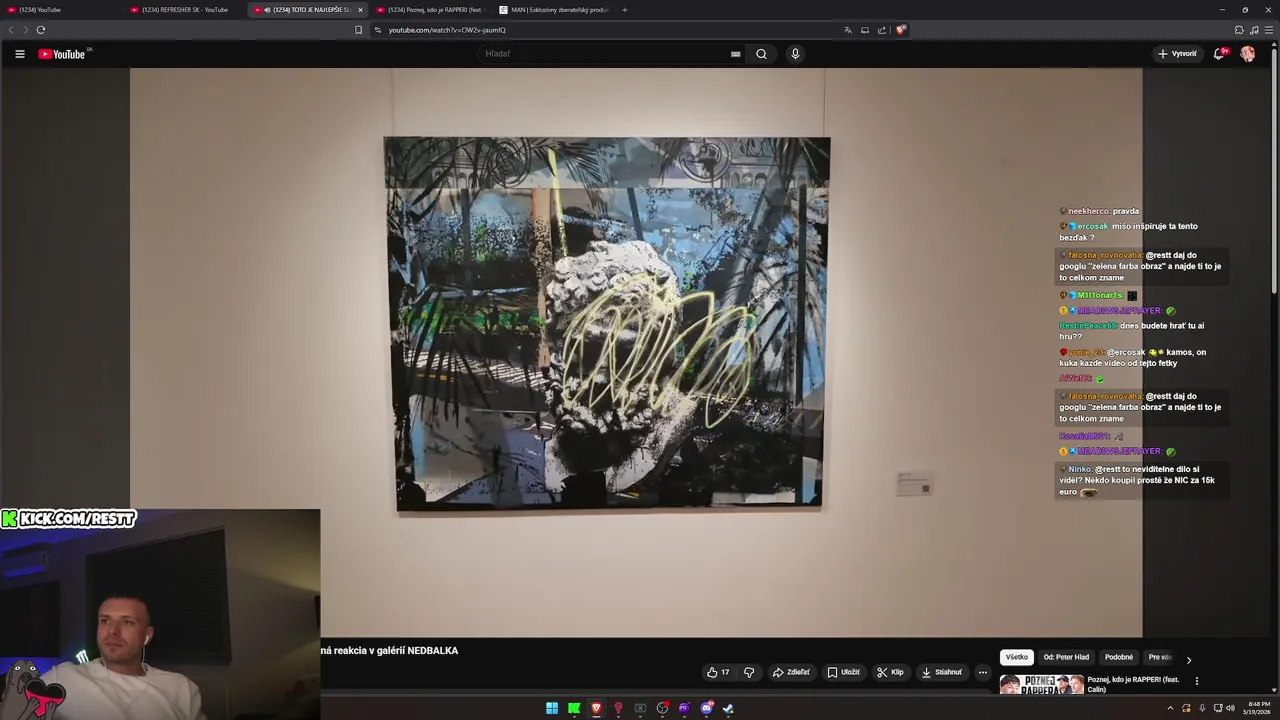Open Poznej, kdo je RAPPER recommended thumbnail
The image size is (1280, 720).
1041,685
